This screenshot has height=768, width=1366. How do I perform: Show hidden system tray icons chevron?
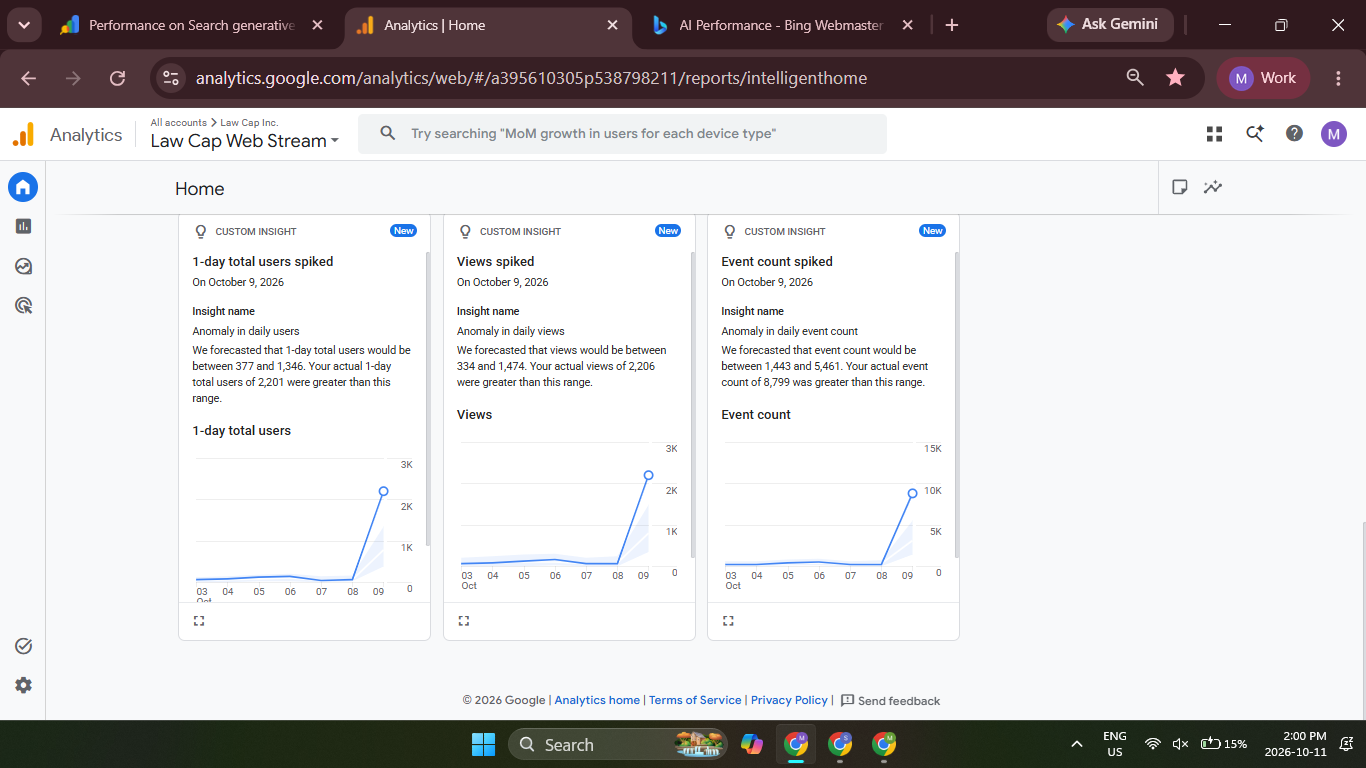(1077, 744)
